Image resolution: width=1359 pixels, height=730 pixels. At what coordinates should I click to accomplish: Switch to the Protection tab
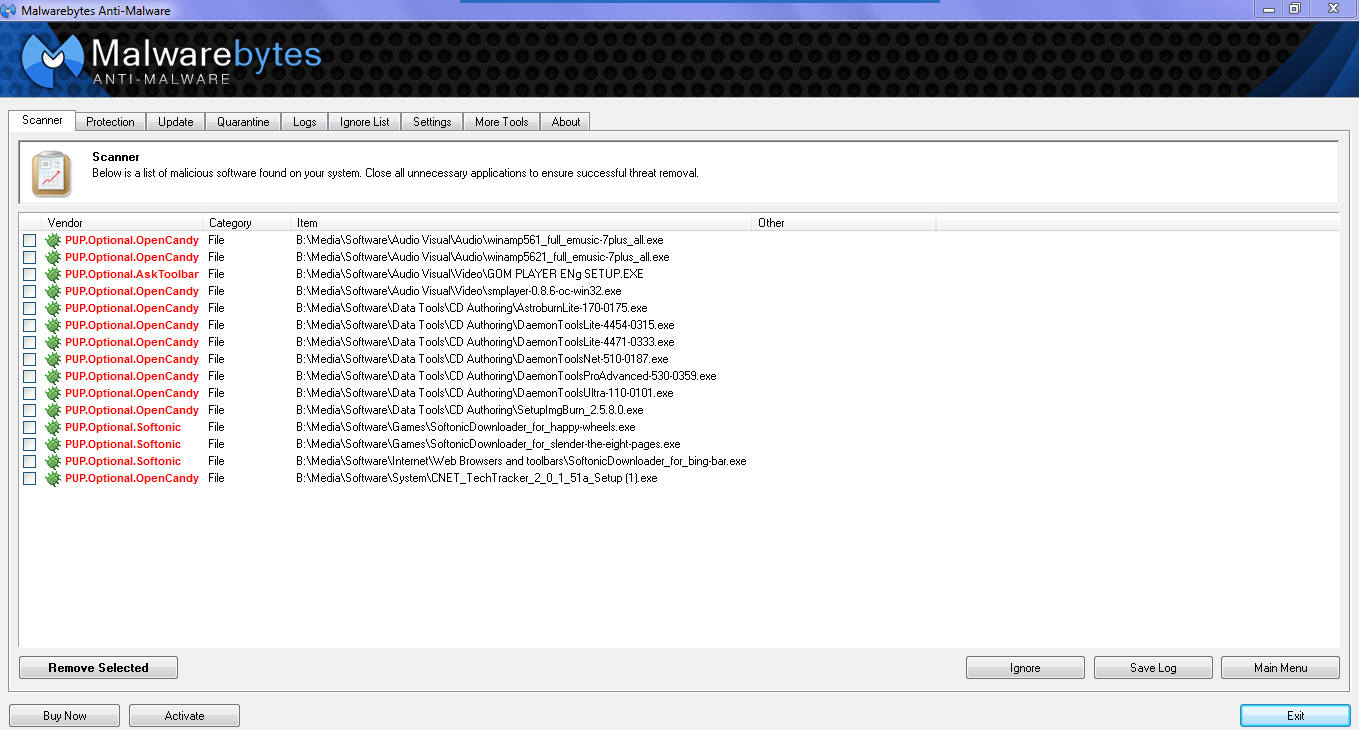point(110,122)
